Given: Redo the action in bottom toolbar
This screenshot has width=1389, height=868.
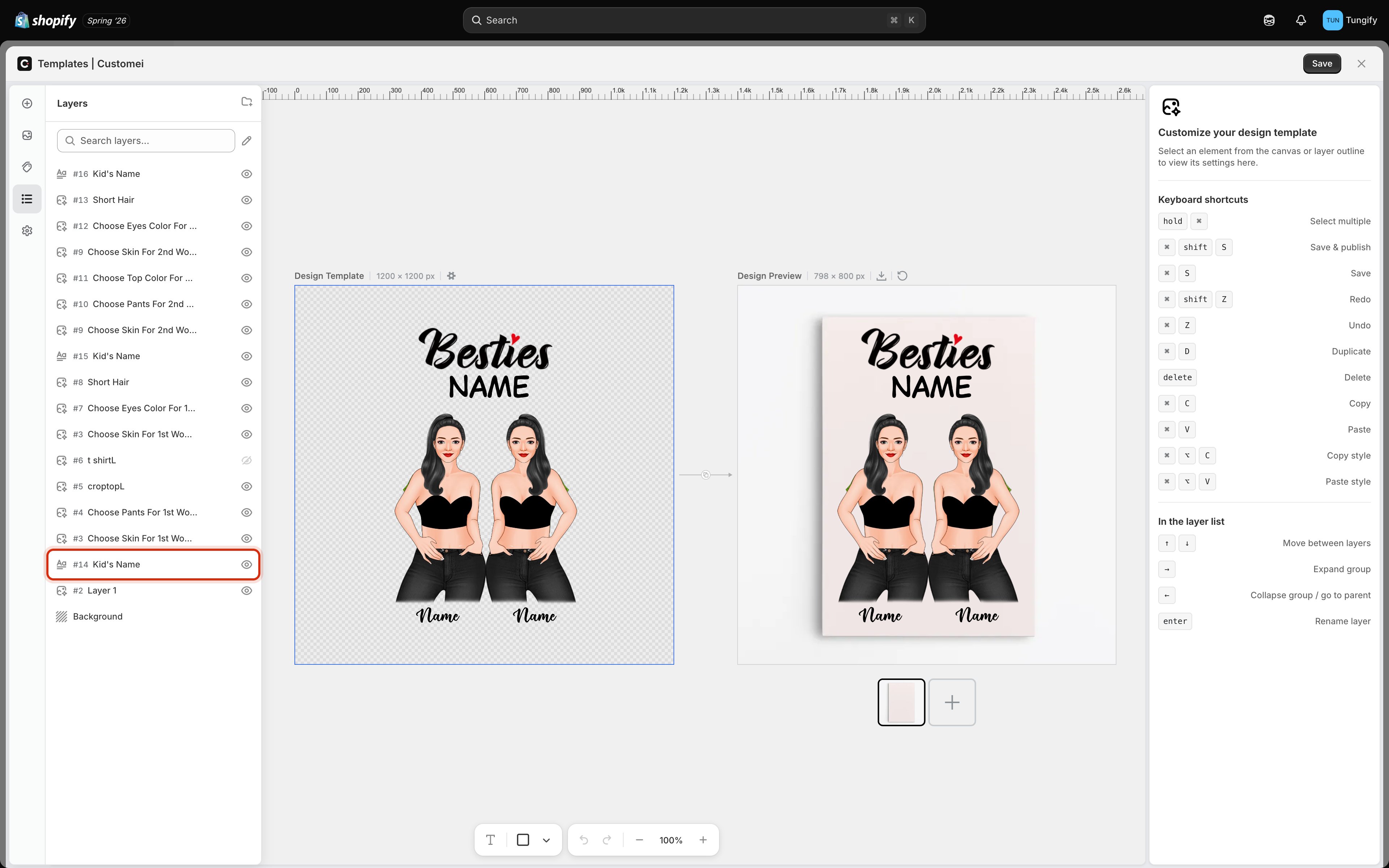Looking at the screenshot, I should (x=607, y=840).
